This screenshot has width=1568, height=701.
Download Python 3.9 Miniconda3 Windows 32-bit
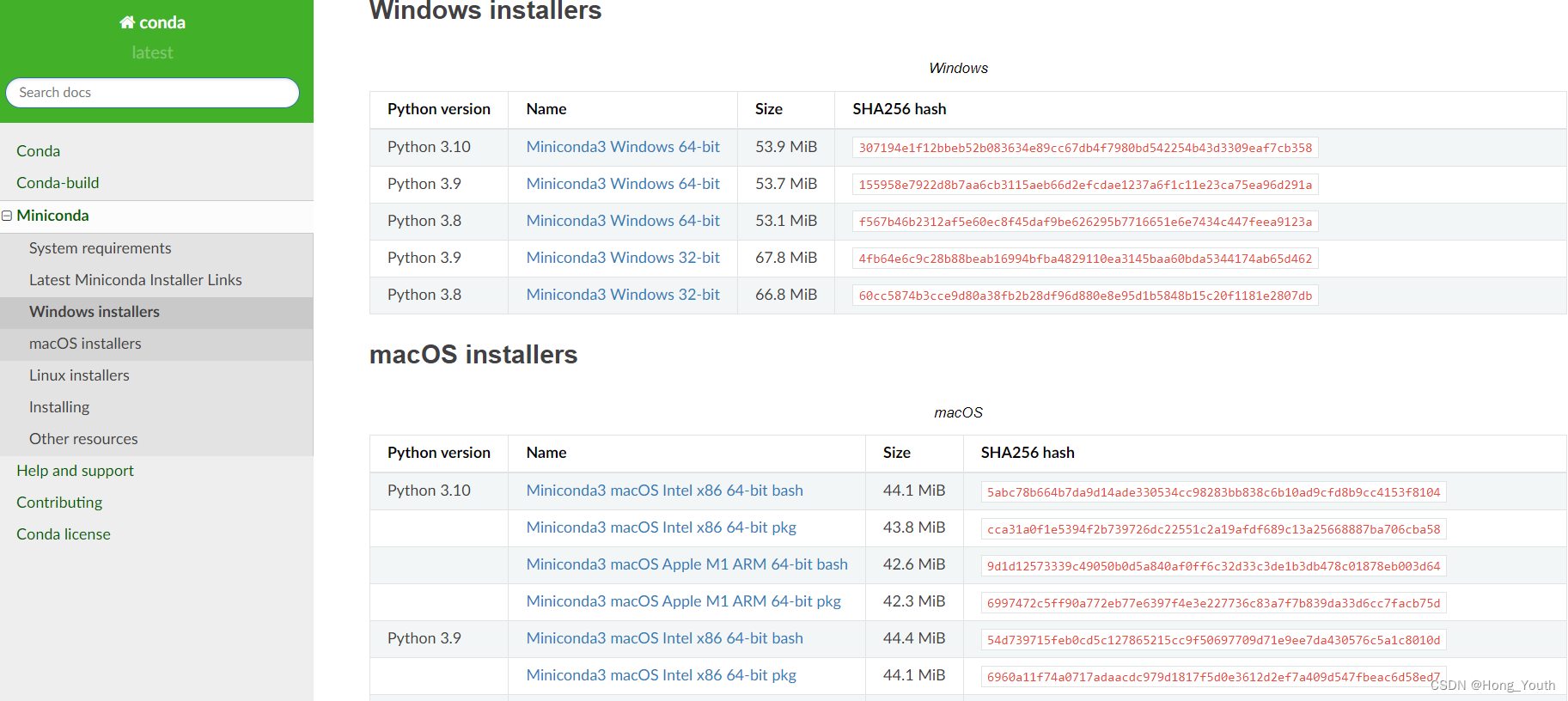coord(623,258)
